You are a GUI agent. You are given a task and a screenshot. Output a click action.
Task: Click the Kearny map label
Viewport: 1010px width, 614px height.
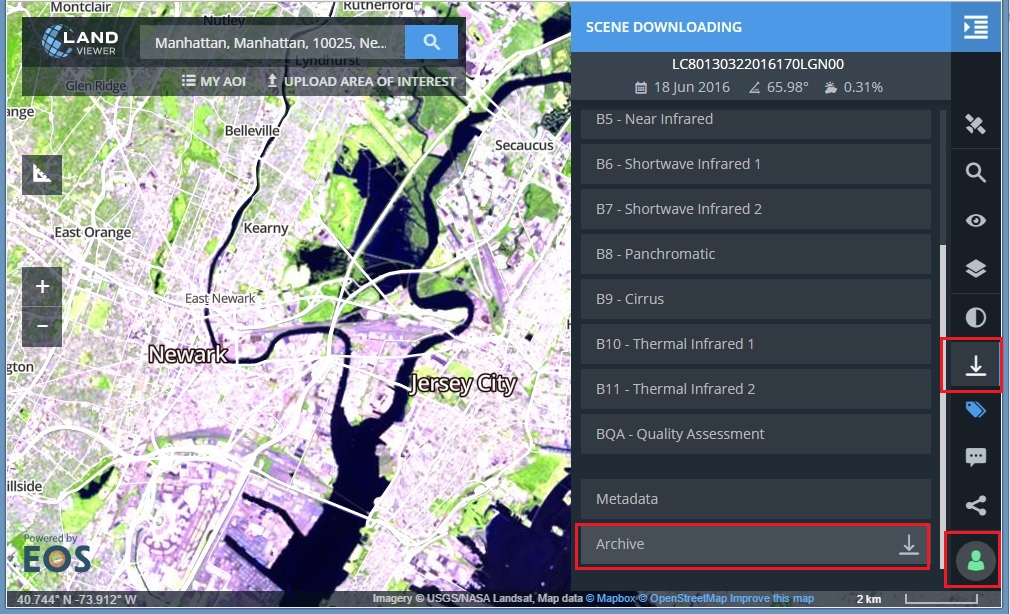tap(265, 228)
